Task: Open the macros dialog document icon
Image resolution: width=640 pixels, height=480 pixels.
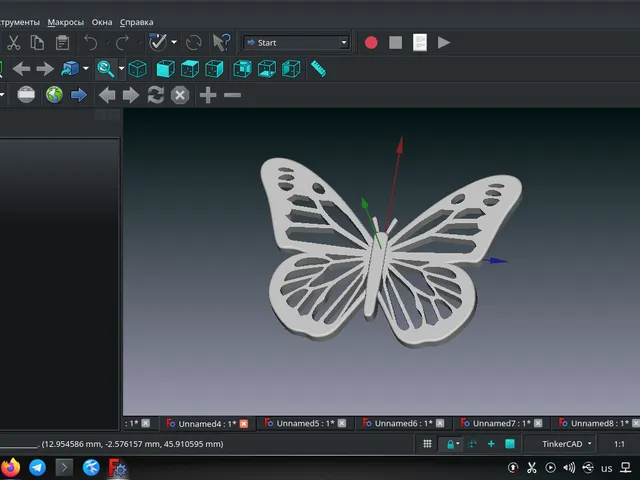Action: click(420, 42)
